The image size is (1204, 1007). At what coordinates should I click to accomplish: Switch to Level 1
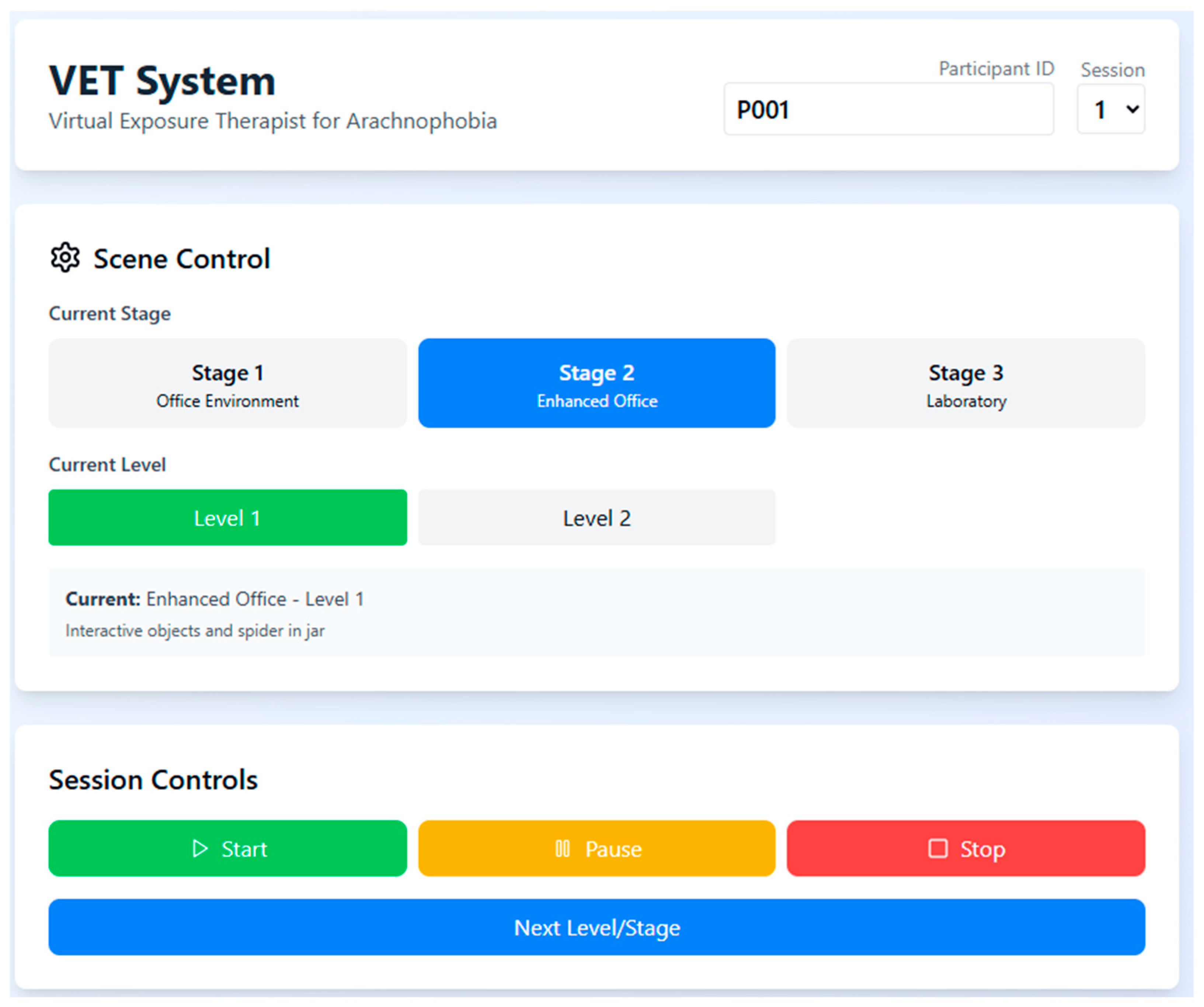(x=227, y=518)
